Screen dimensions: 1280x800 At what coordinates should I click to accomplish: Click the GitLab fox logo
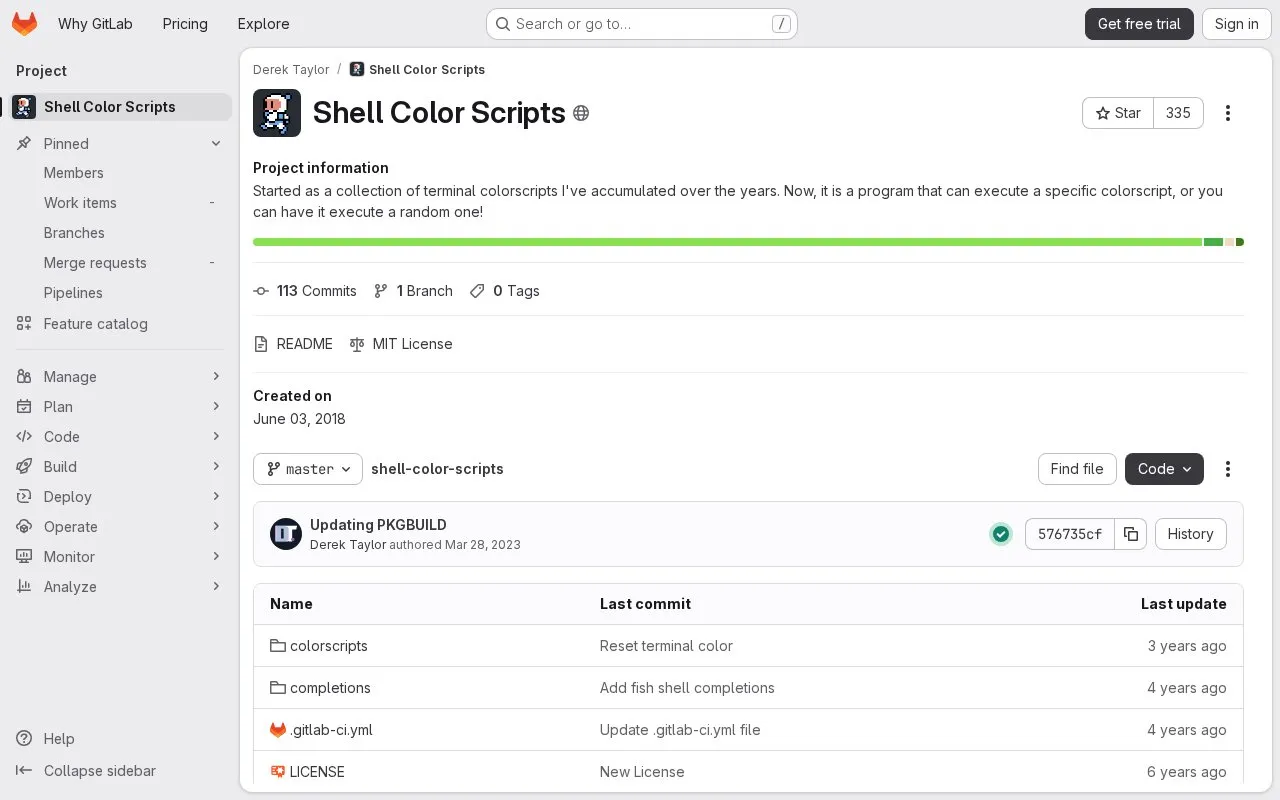[x=24, y=24]
